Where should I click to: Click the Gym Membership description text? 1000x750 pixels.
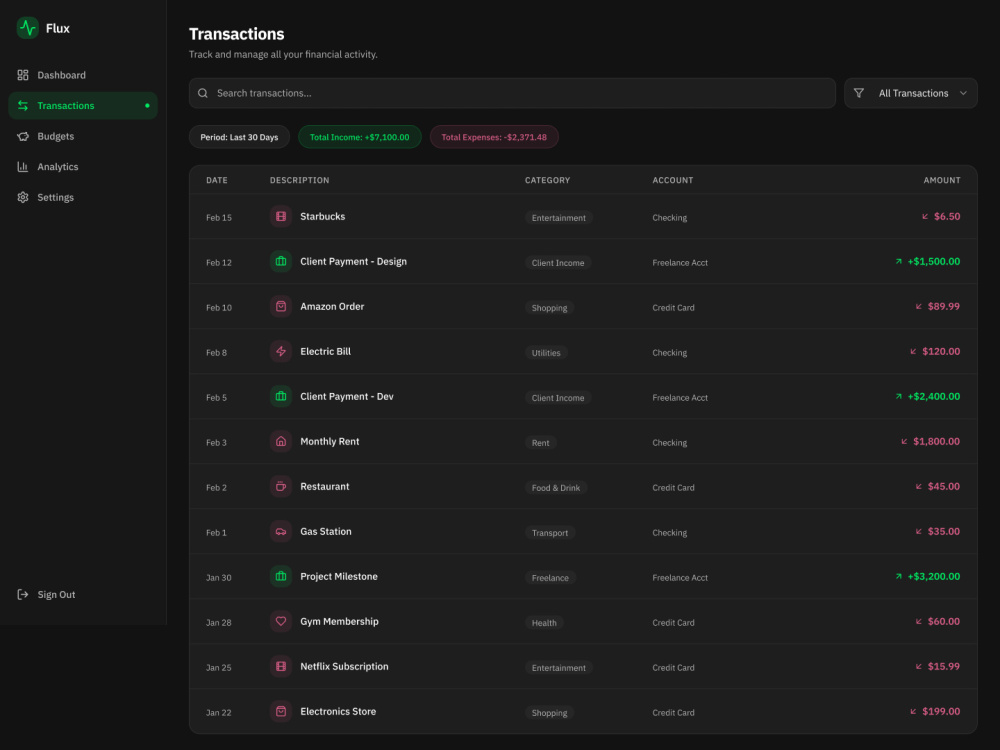tap(339, 622)
